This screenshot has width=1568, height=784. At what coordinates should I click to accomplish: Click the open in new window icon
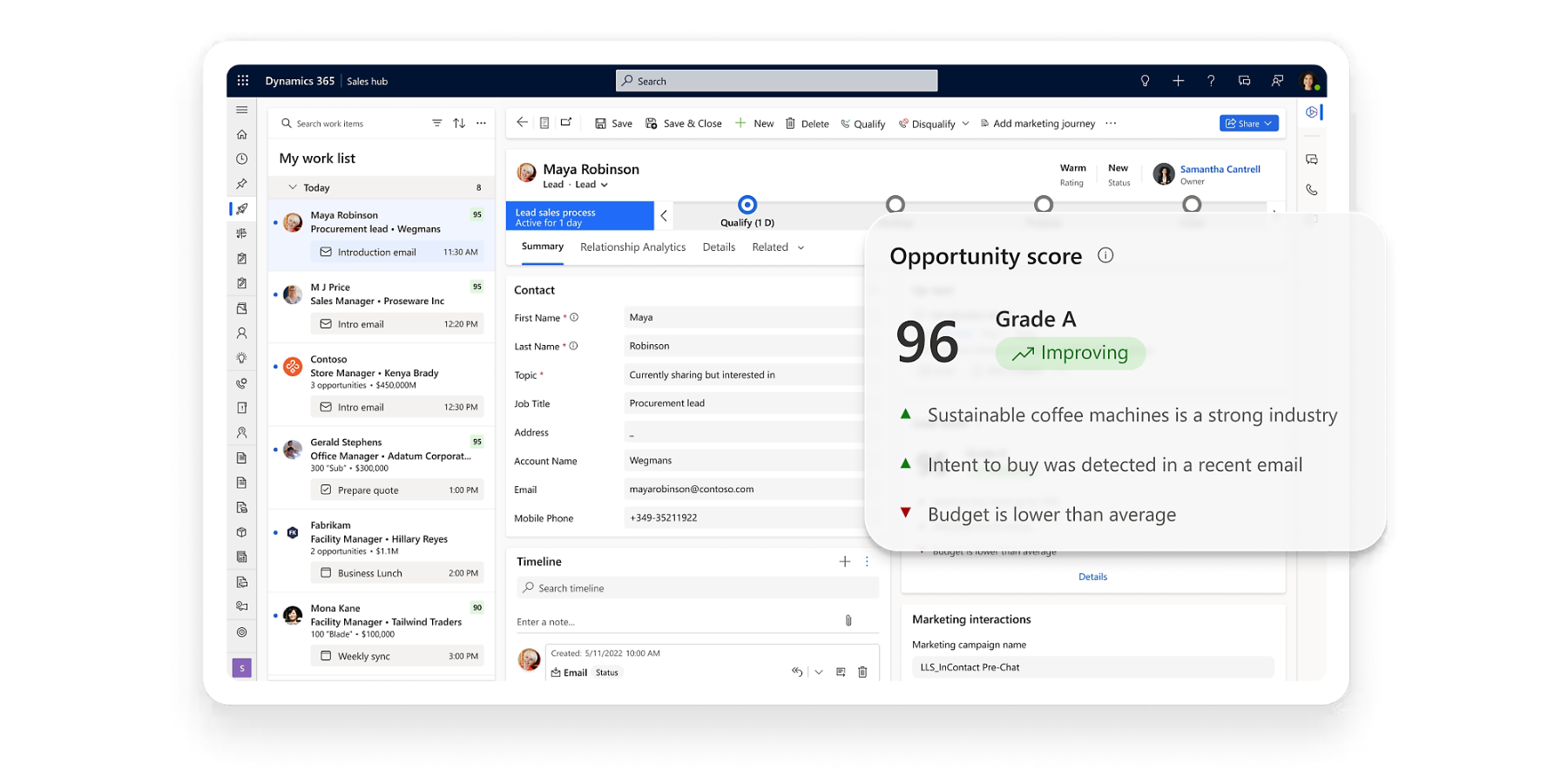click(x=566, y=123)
